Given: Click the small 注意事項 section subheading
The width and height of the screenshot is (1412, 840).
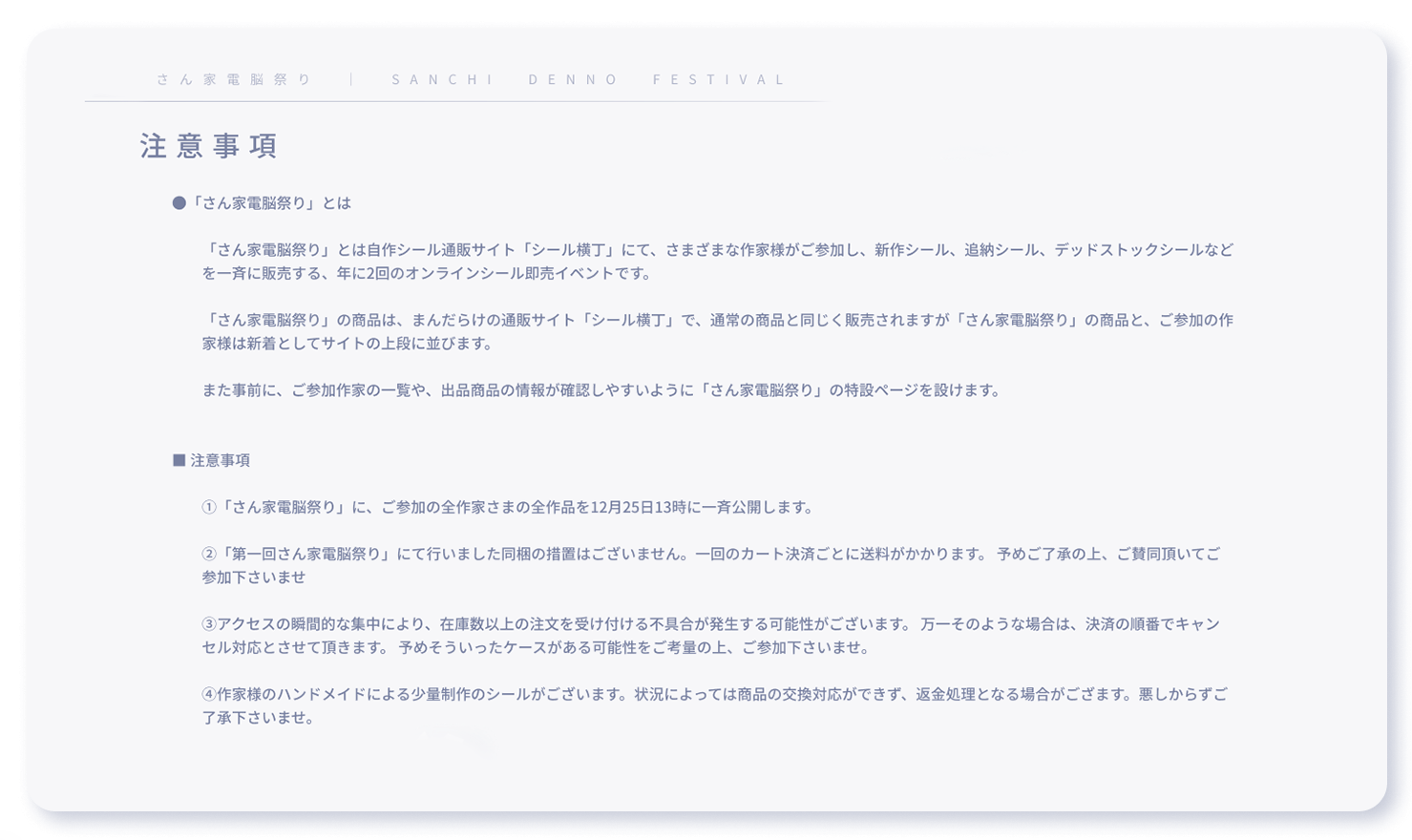Looking at the screenshot, I should pos(220,460).
